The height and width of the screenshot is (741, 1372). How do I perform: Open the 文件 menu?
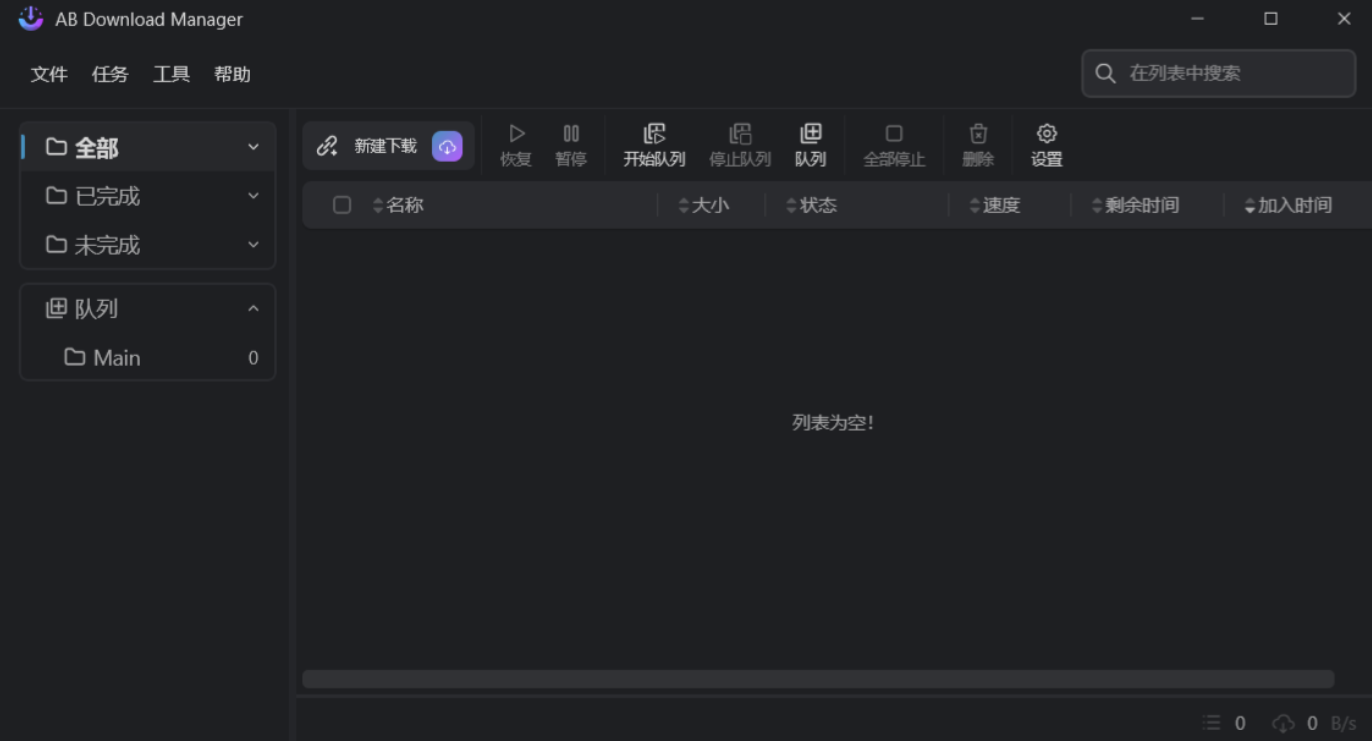tap(49, 74)
